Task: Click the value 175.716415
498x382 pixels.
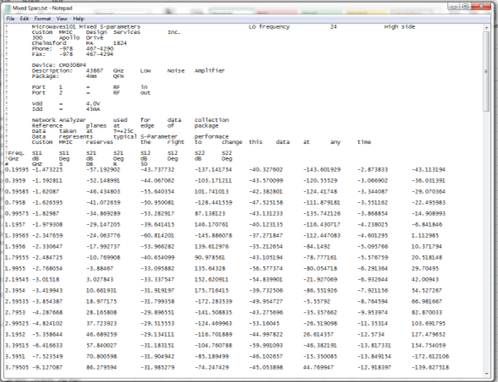Action: click(211, 291)
